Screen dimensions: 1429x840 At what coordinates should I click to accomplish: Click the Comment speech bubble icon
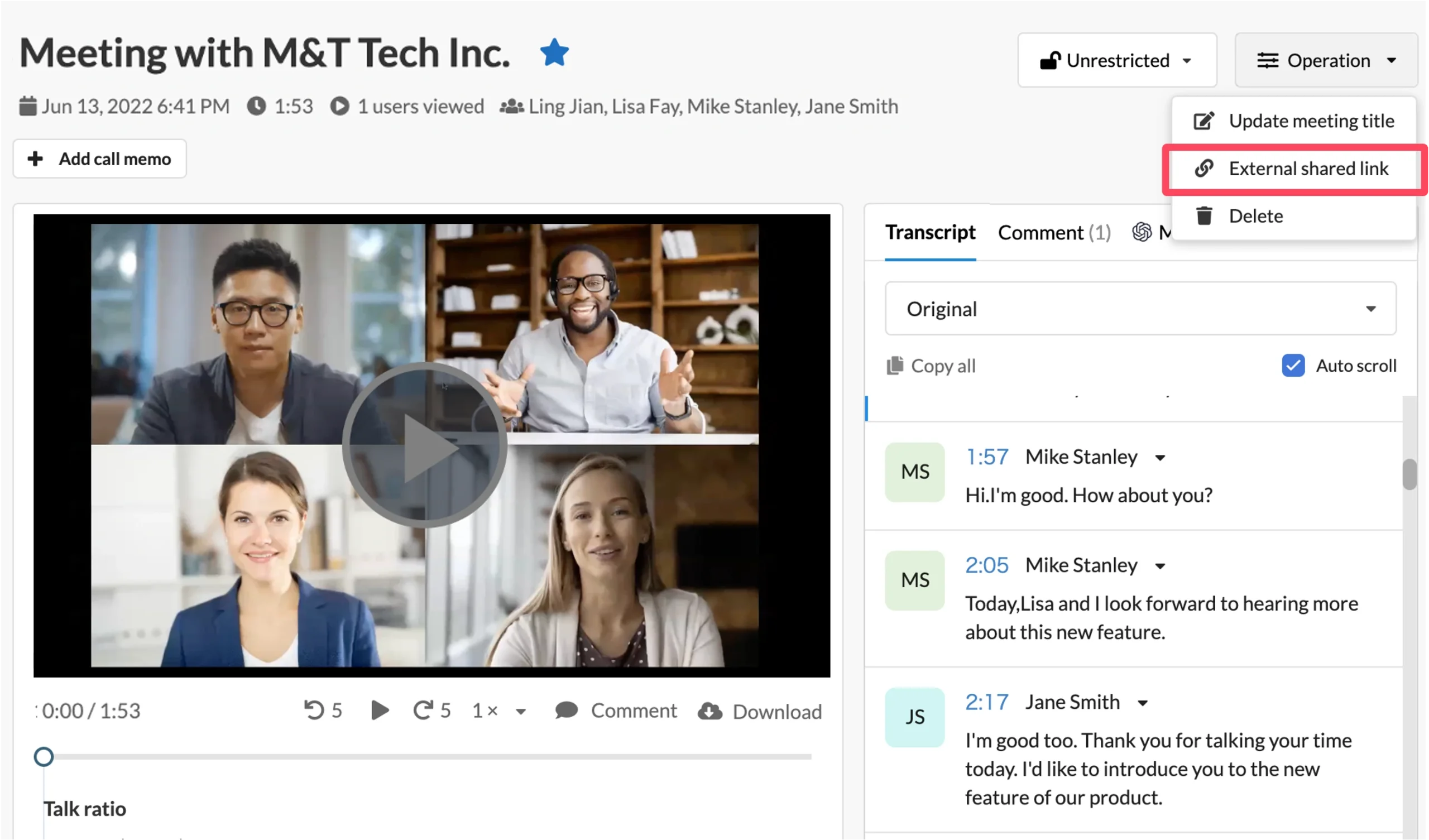566,710
